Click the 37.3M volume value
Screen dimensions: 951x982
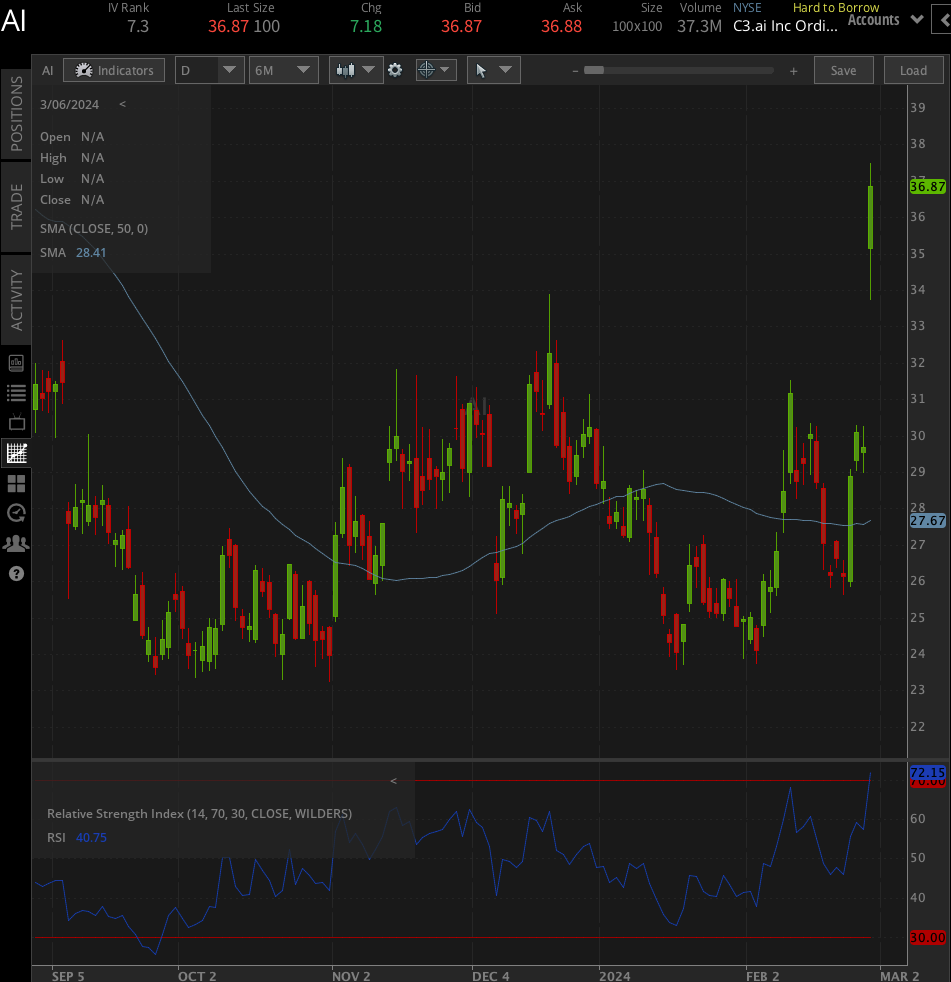tap(699, 26)
